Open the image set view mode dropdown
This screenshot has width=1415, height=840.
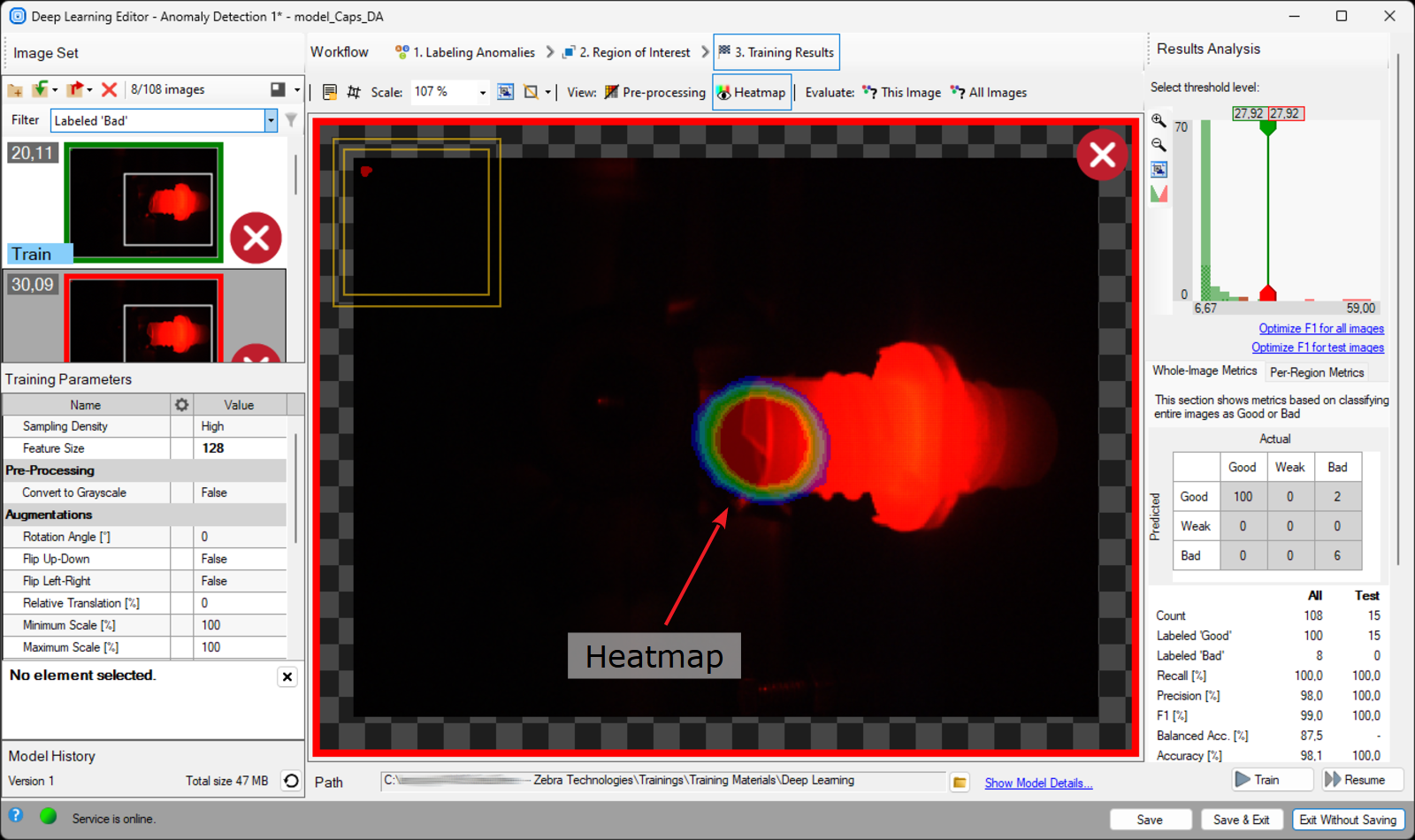coord(296,90)
